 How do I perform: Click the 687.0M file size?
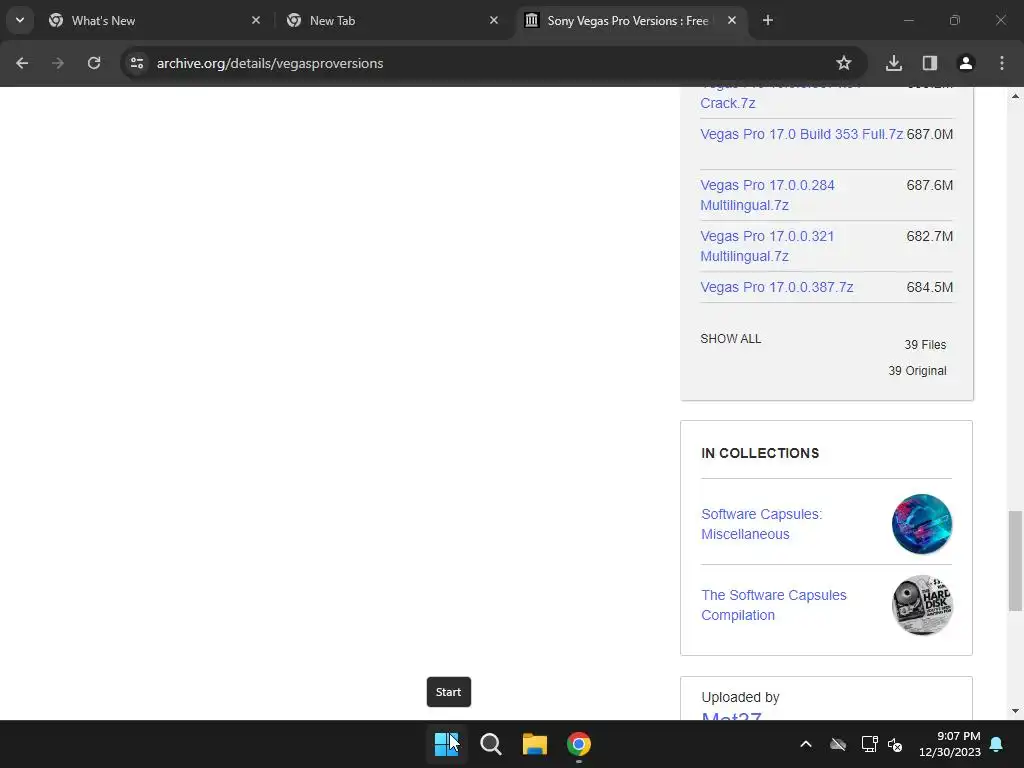[x=929, y=135]
